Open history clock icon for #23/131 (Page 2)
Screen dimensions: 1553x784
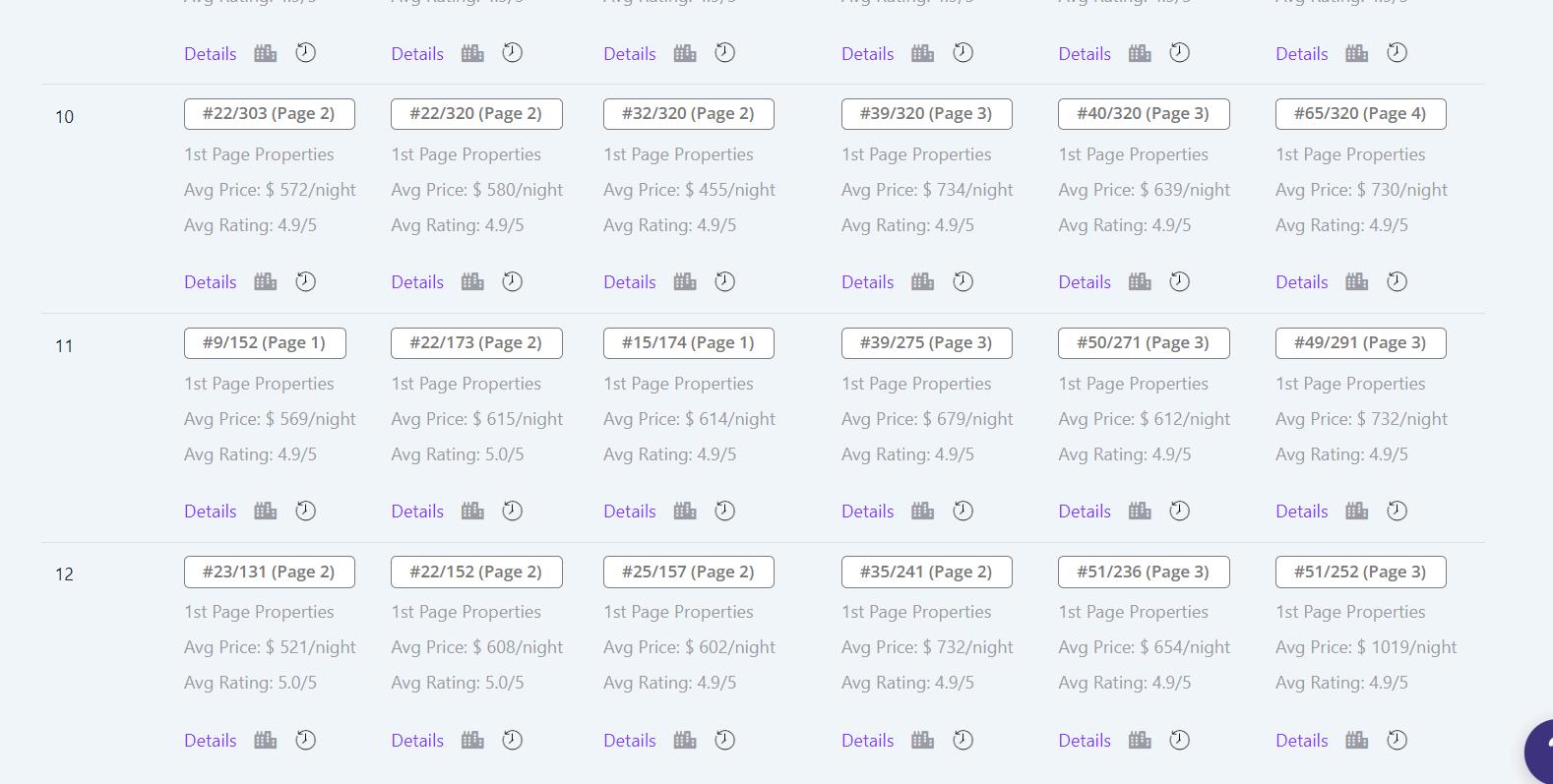click(x=306, y=740)
